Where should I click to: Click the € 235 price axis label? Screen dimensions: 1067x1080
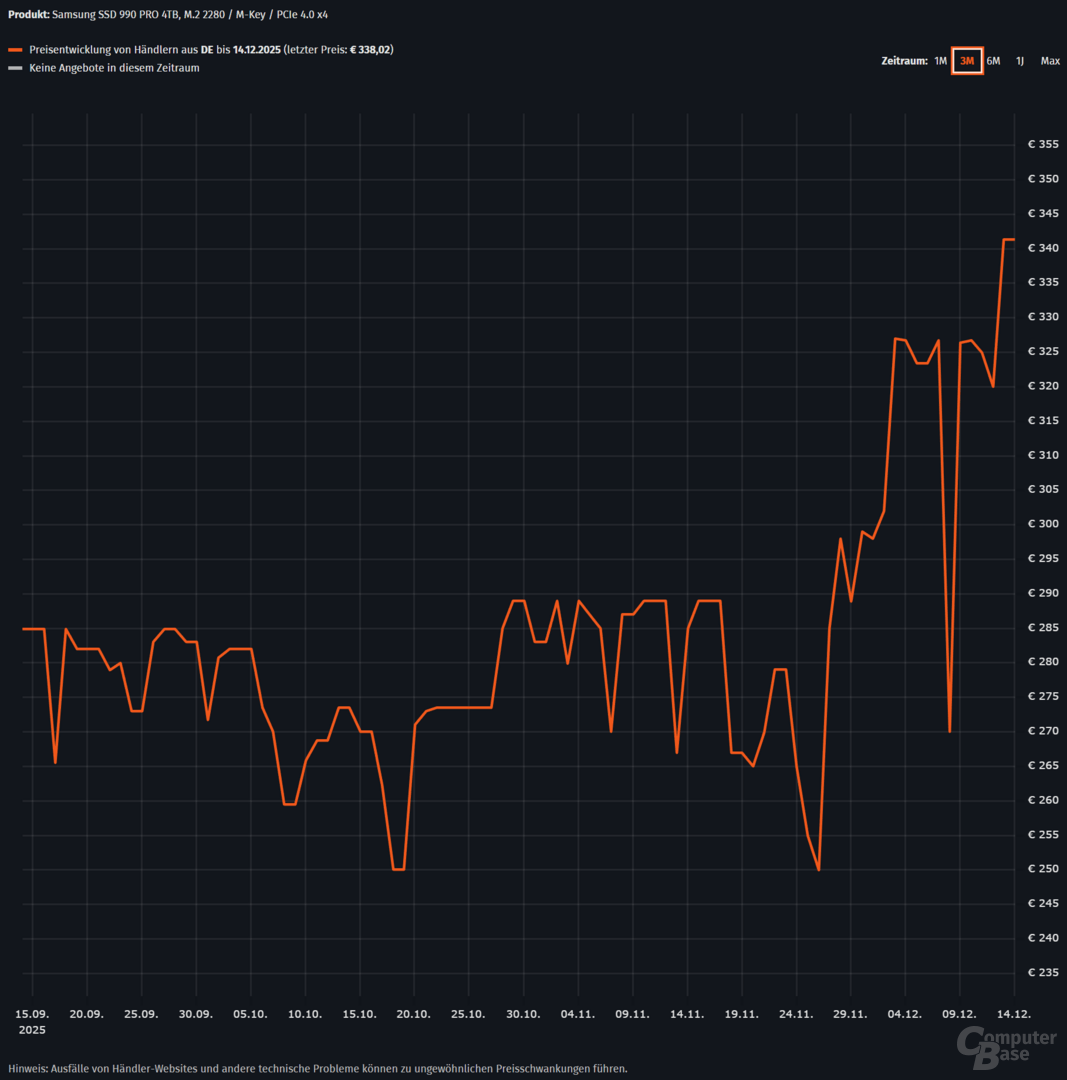click(x=1043, y=972)
